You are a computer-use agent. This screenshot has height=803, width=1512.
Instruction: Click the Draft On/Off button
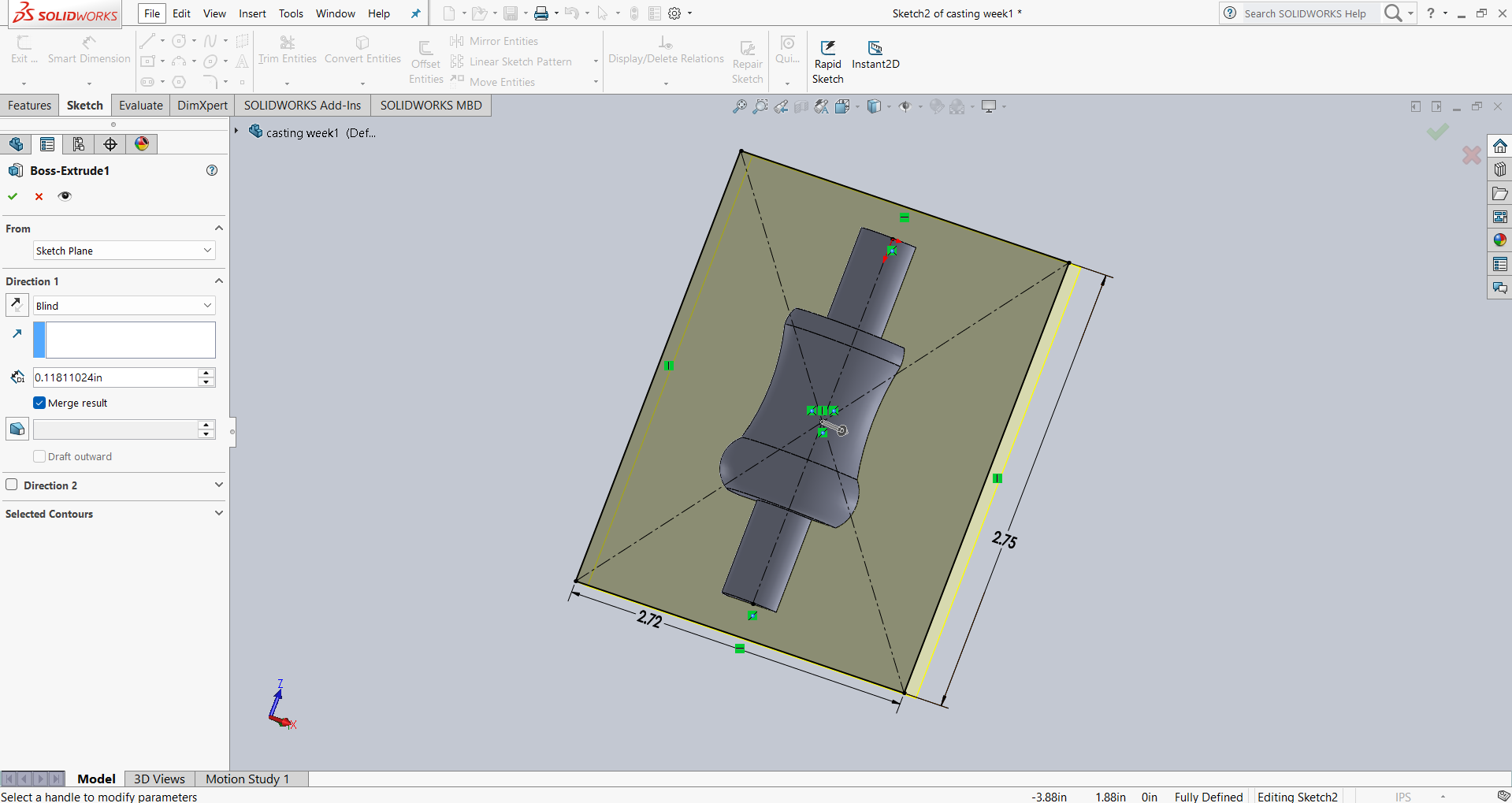(x=17, y=429)
